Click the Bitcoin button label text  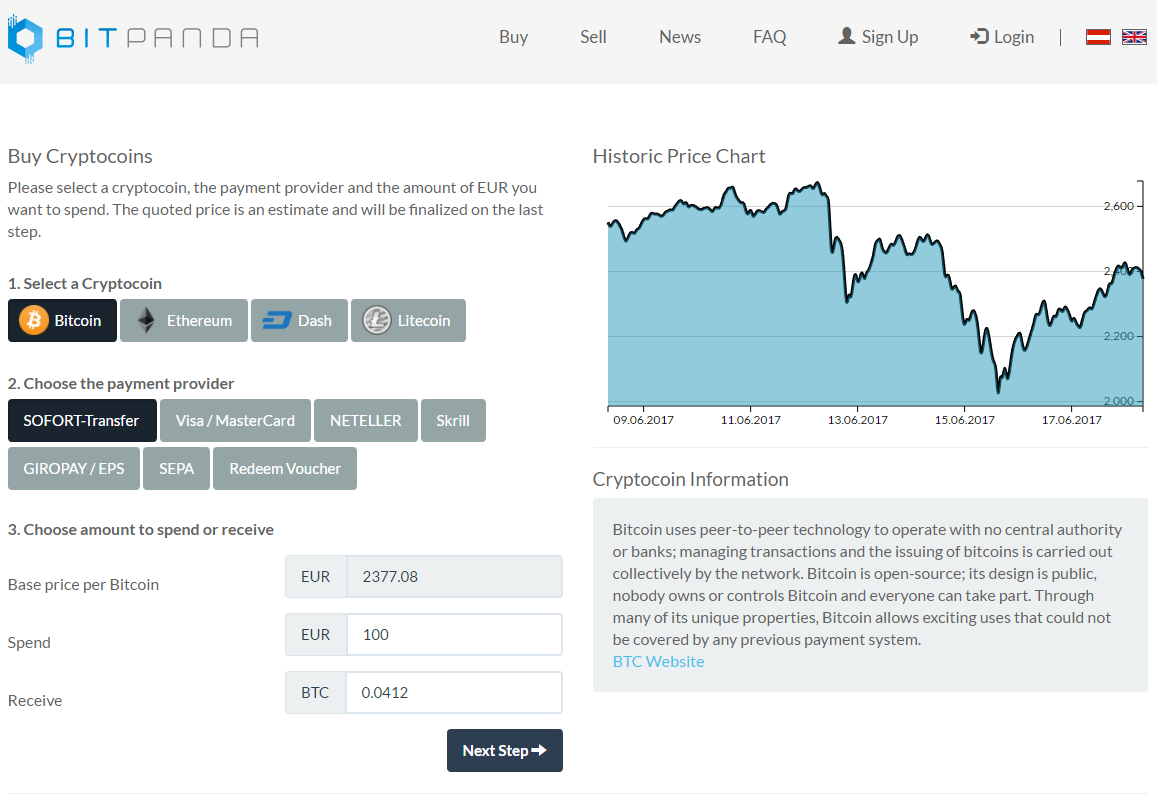pyautogui.click(x=77, y=320)
